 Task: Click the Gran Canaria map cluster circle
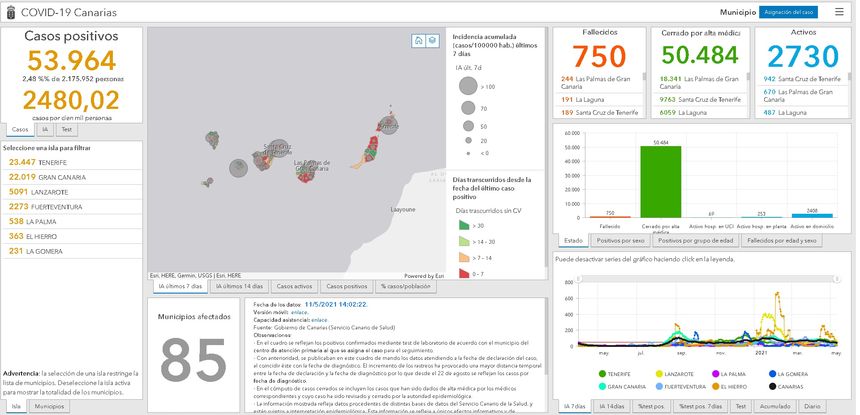click(305, 167)
